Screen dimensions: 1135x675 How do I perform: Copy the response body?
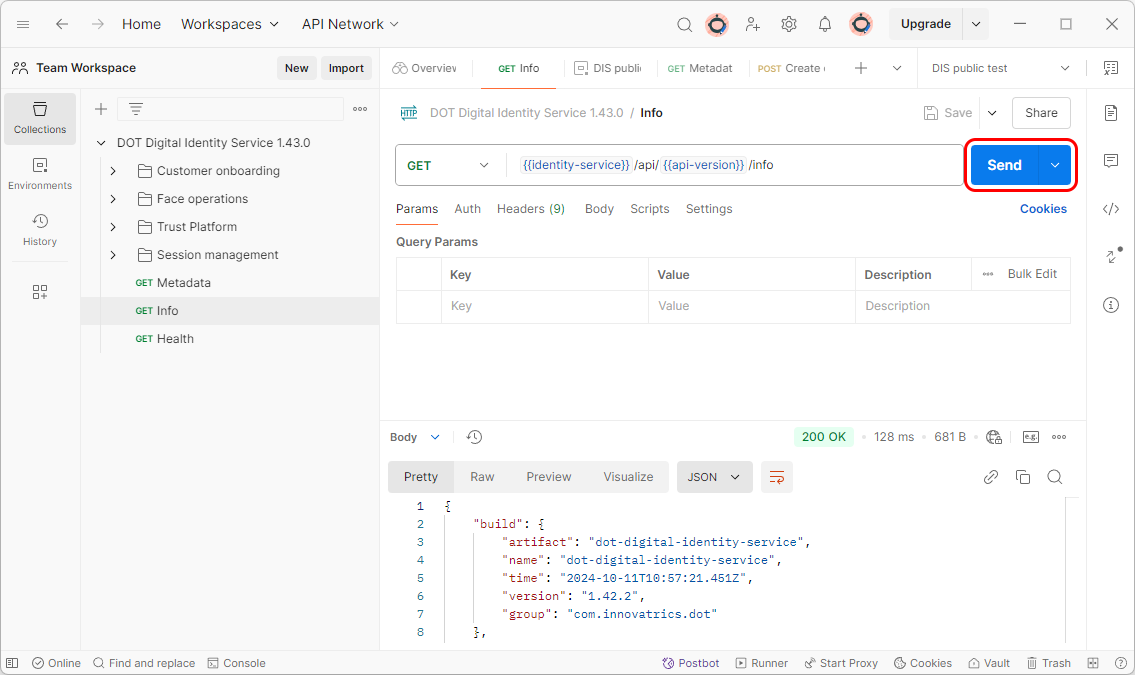[1023, 477]
